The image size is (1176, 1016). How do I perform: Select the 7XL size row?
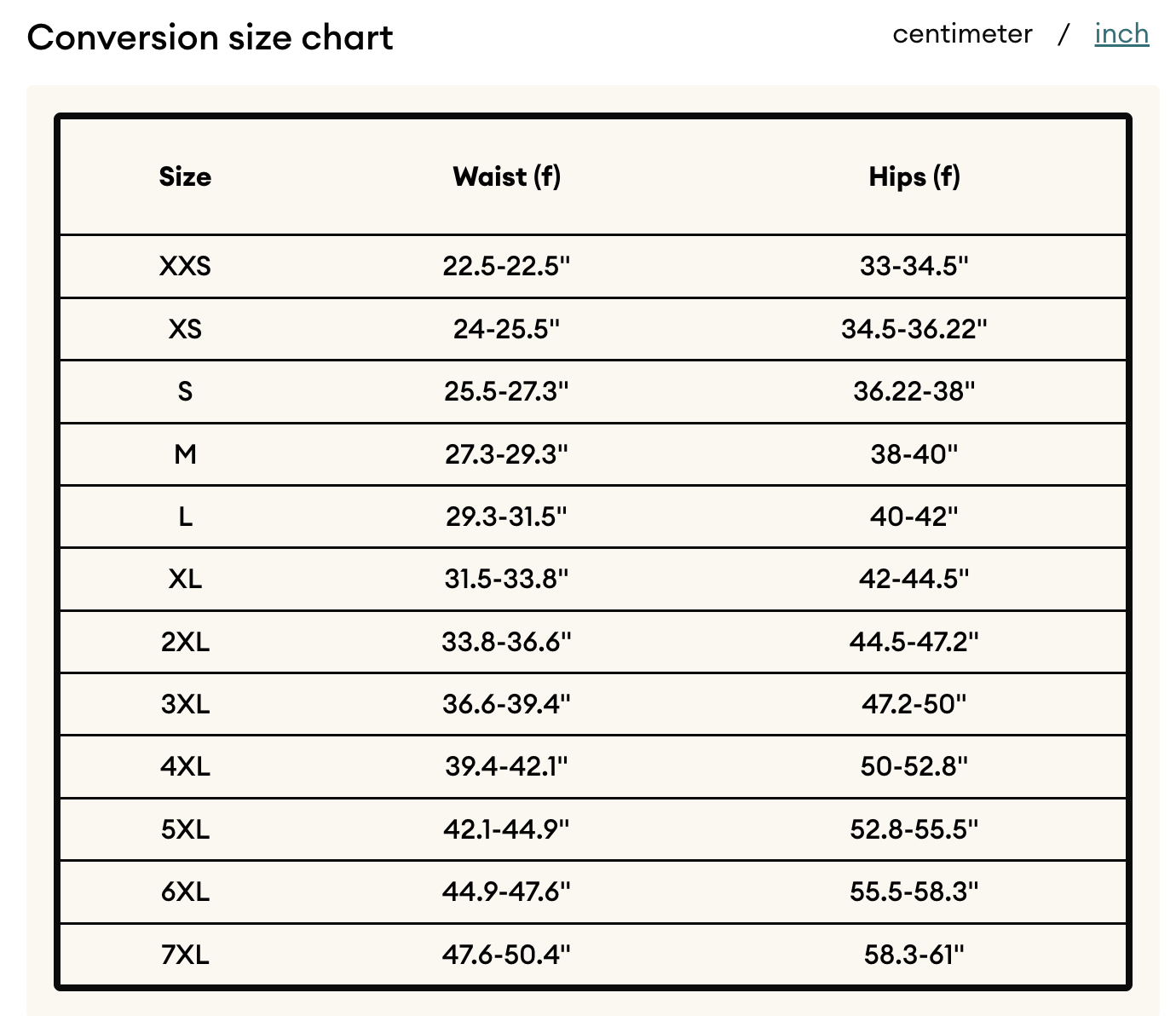pos(593,955)
